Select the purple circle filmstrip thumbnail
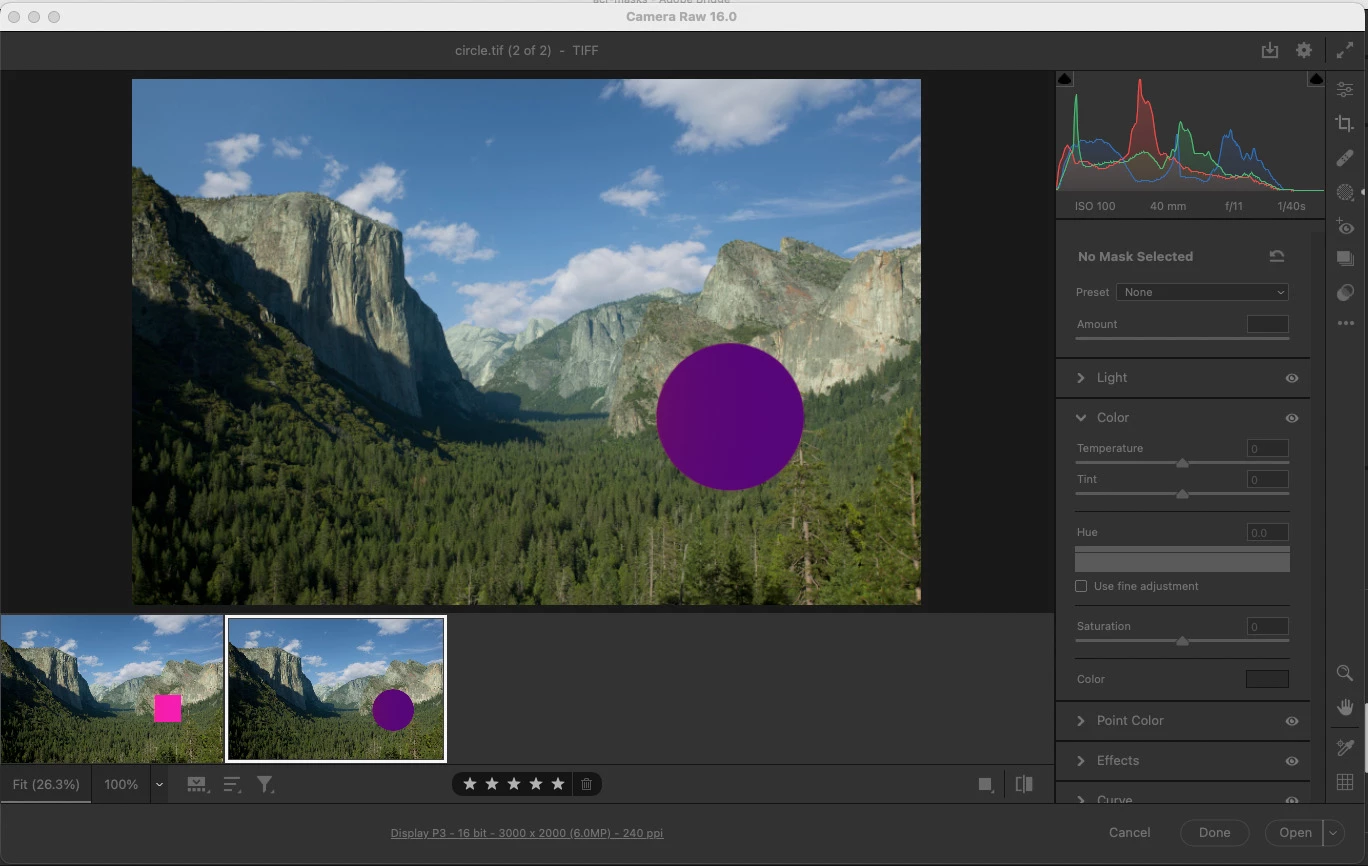This screenshot has width=1368, height=866. tap(336, 689)
